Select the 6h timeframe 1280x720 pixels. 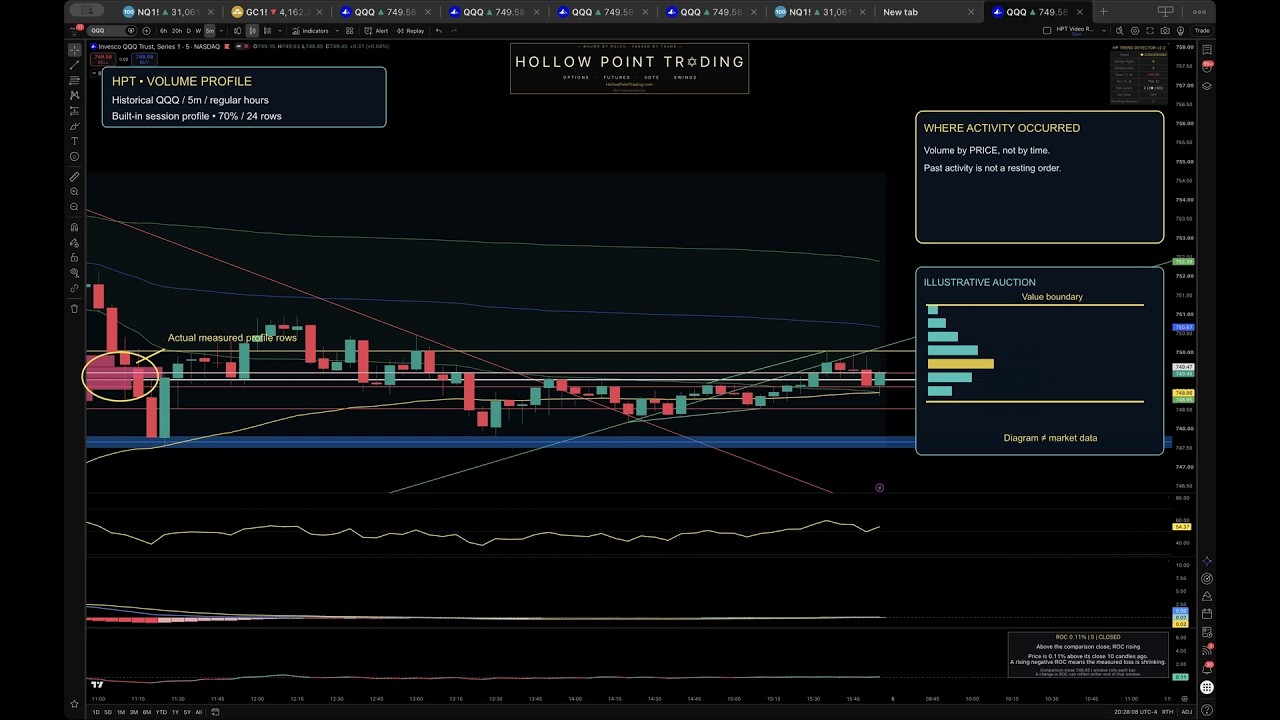163,31
